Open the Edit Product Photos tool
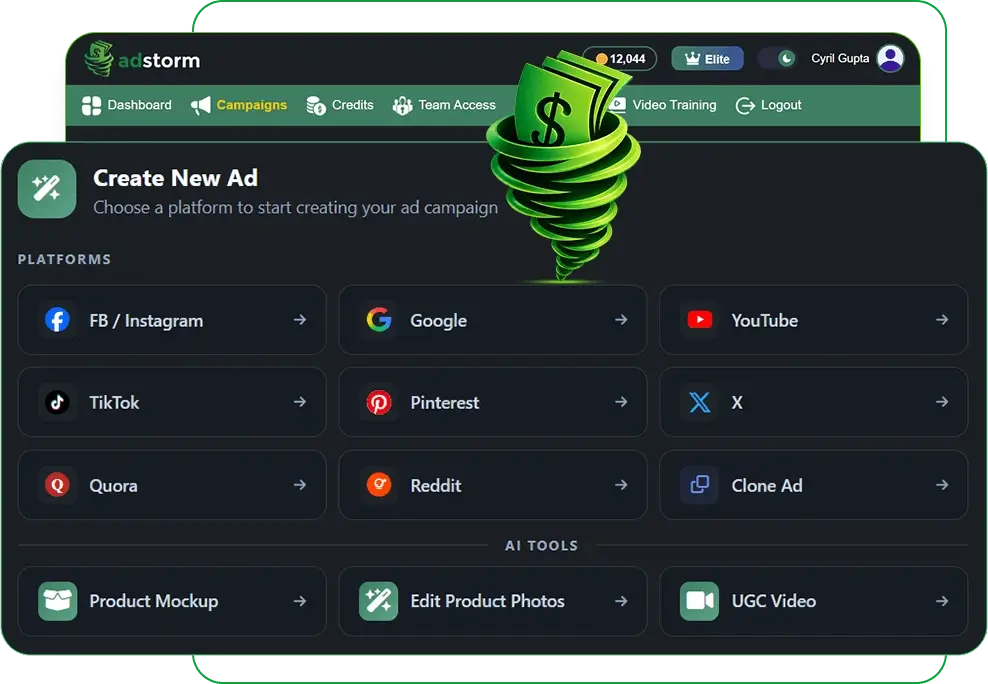Viewport: 988px width, 684px height. point(493,601)
